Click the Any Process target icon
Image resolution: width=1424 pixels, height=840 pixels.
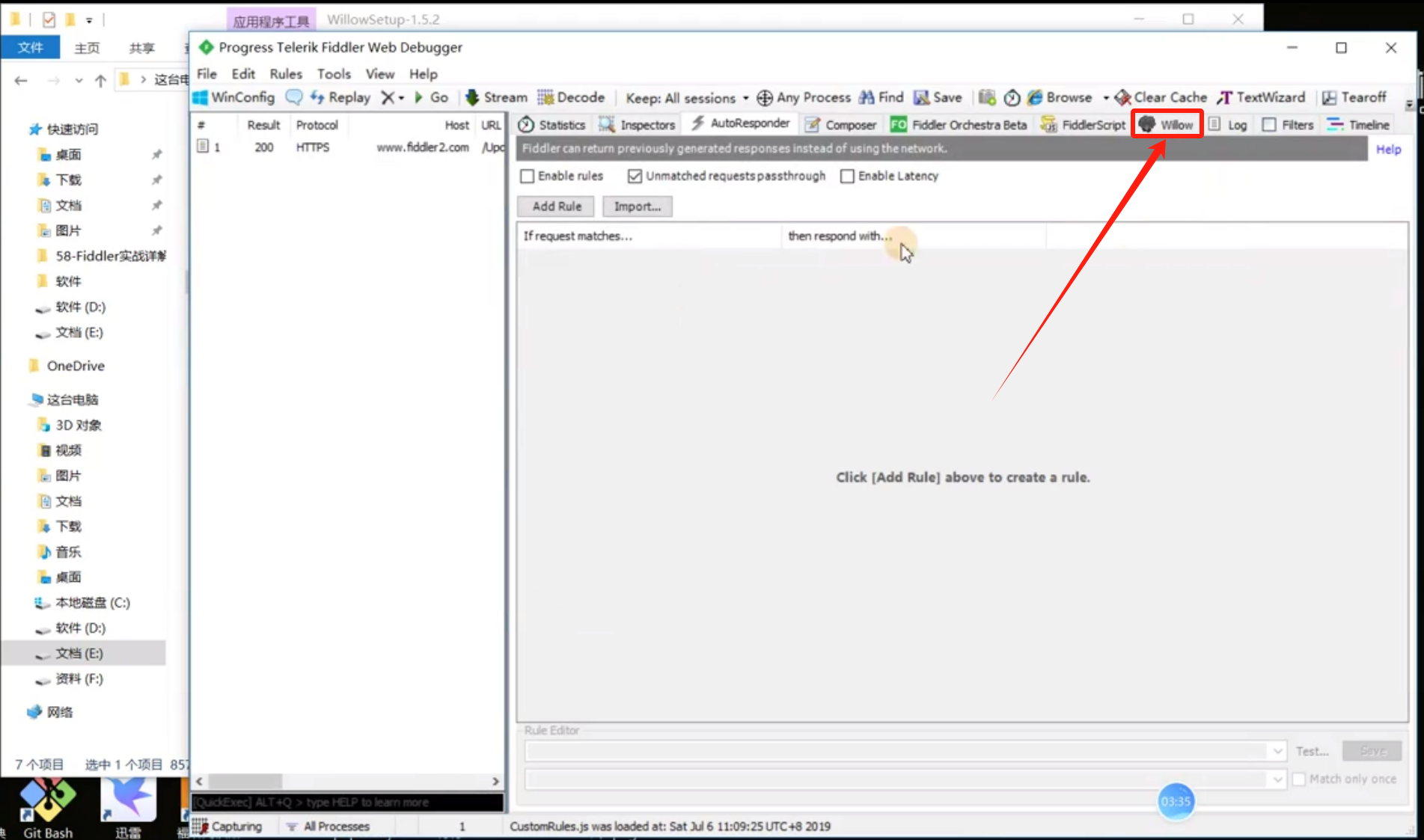(764, 98)
